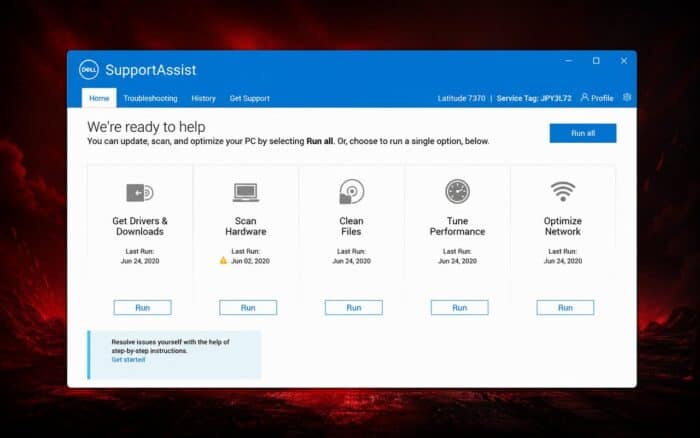The width and height of the screenshot is (700, 438).
Task: Open the Get Support tab
Action: [250, 98]
